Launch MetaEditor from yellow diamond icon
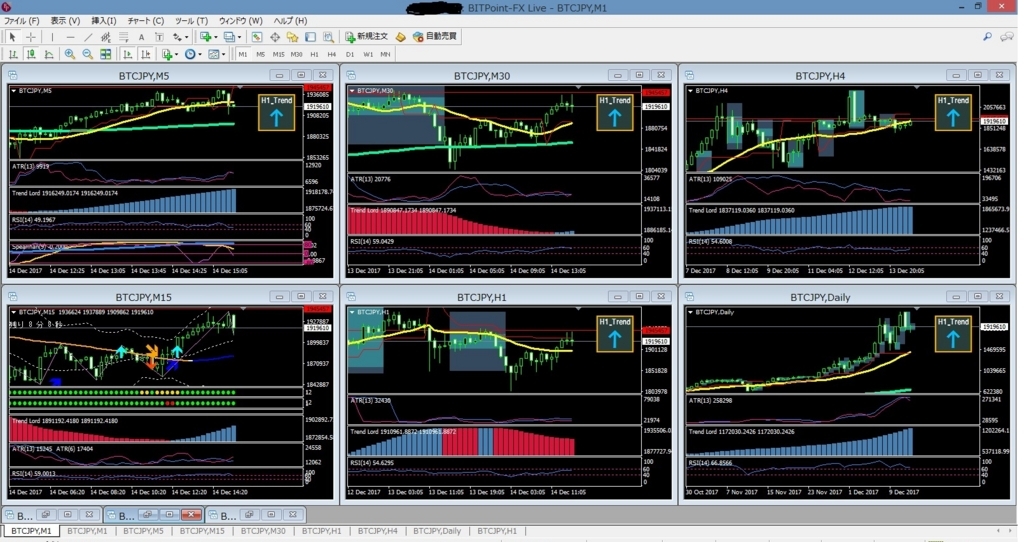 coord(400,37)
